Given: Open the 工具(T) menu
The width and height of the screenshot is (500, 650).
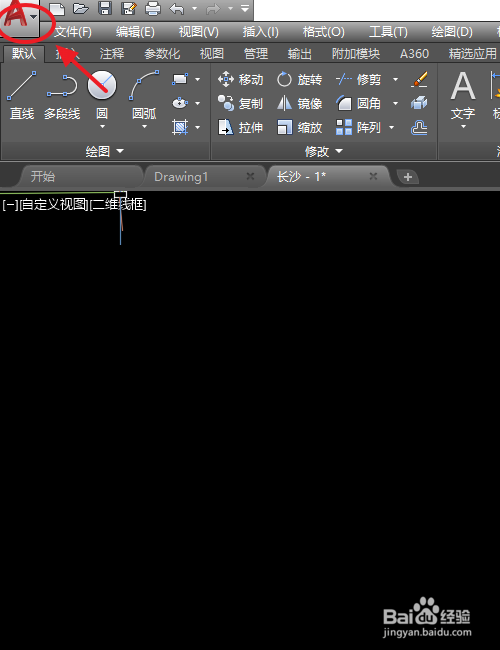Looking at the screenshot, I should [x=388, y=32].
